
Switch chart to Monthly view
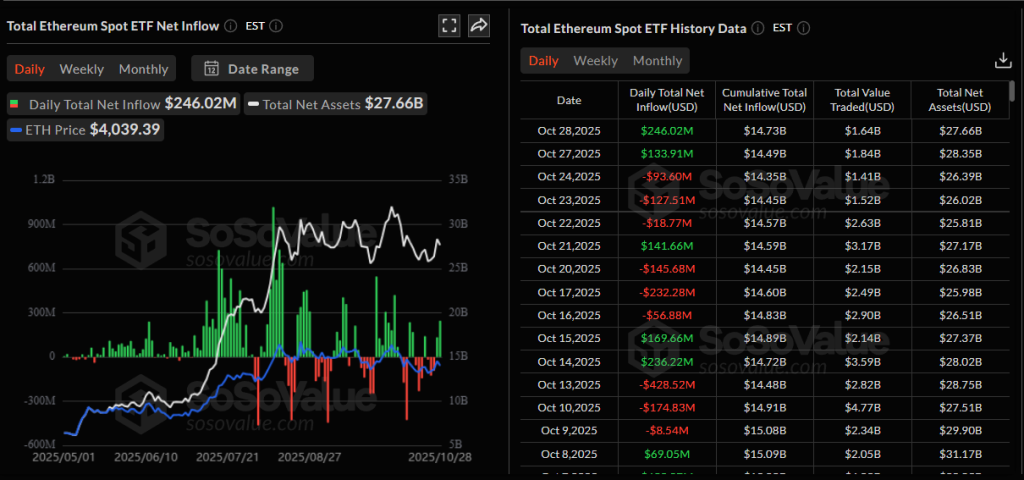tap(143, 69)
